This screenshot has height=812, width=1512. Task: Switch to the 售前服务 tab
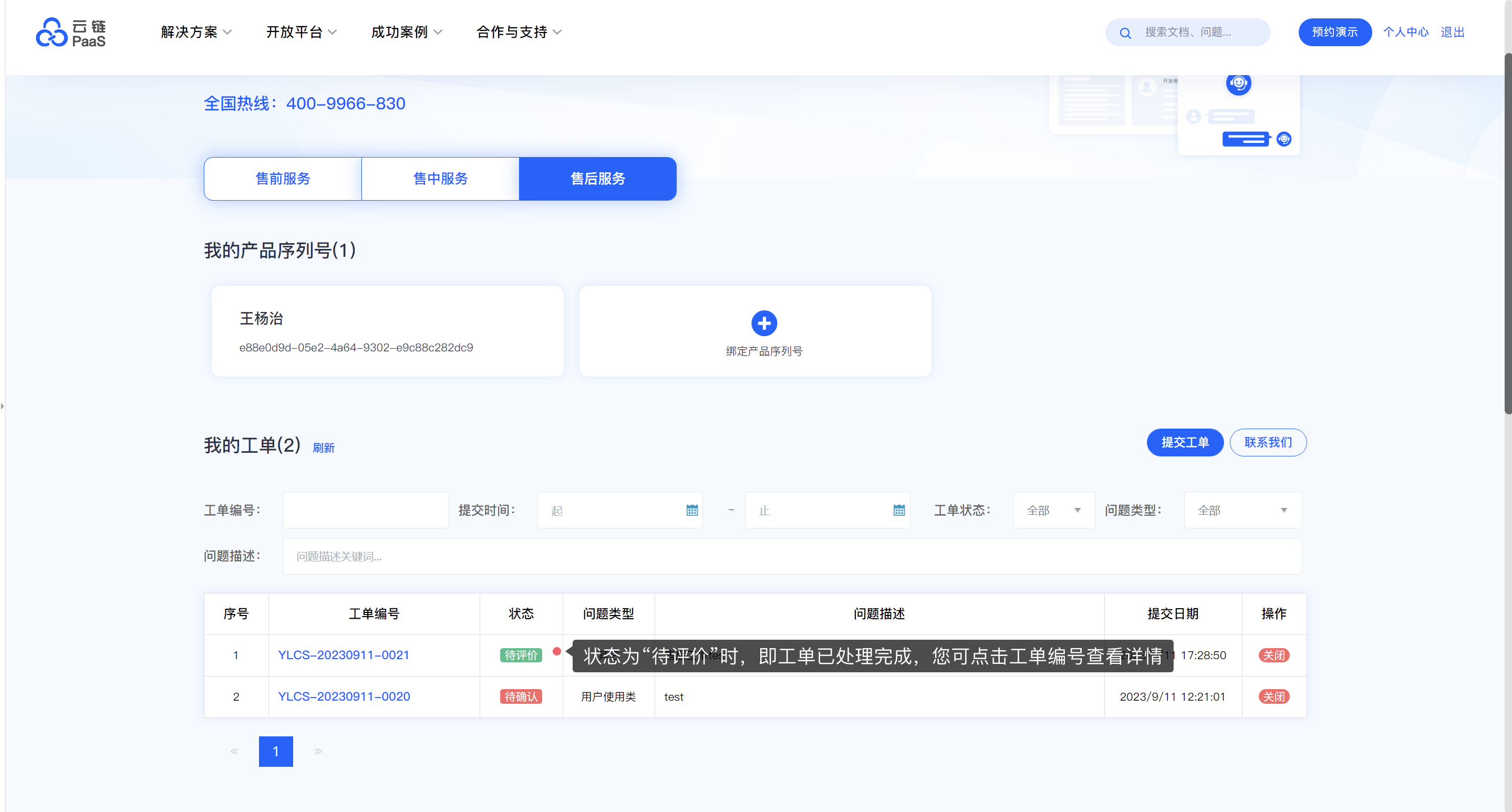click(283, 179)
